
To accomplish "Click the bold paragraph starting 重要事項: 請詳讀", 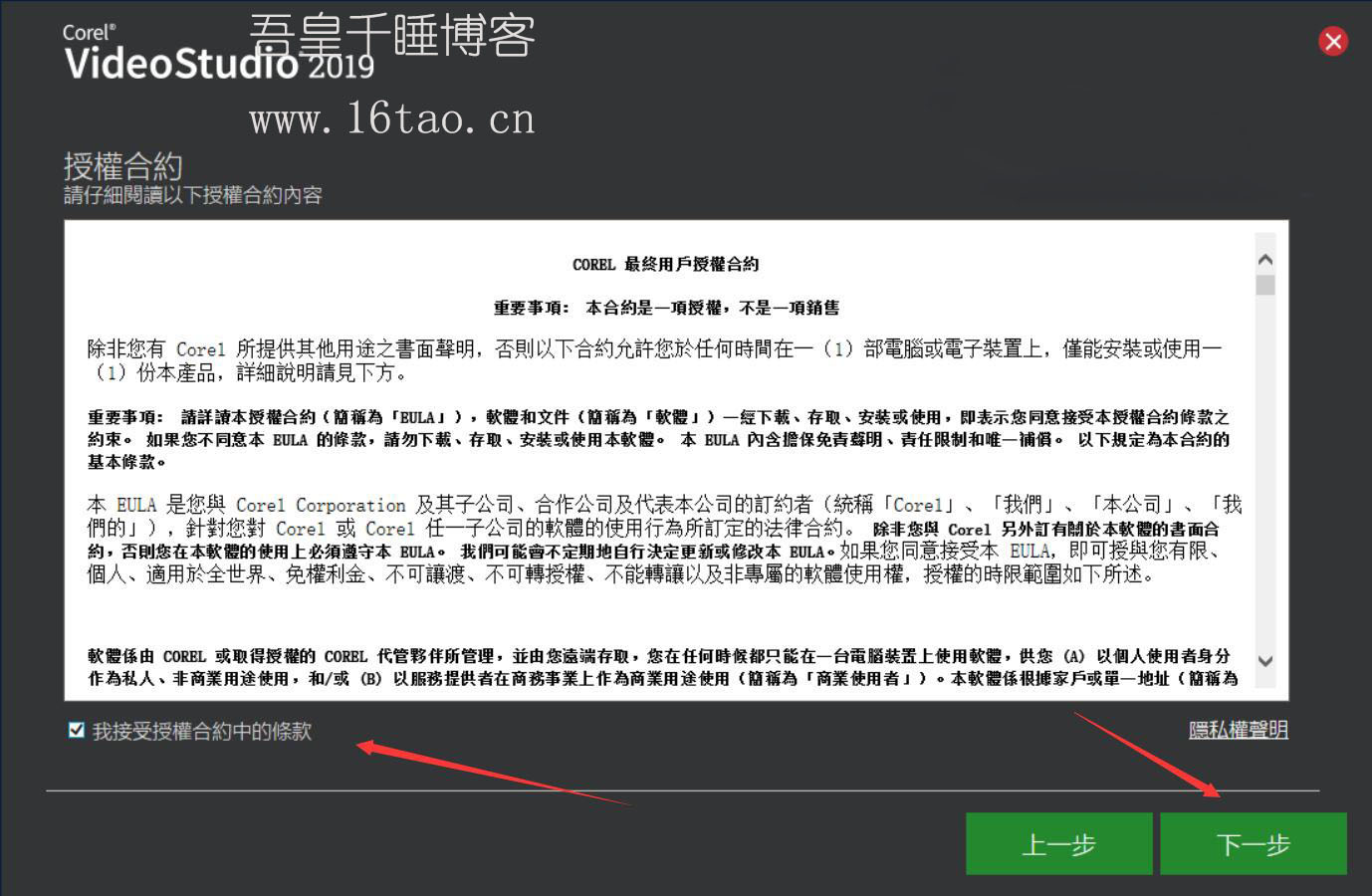I will tap(657, 439).
